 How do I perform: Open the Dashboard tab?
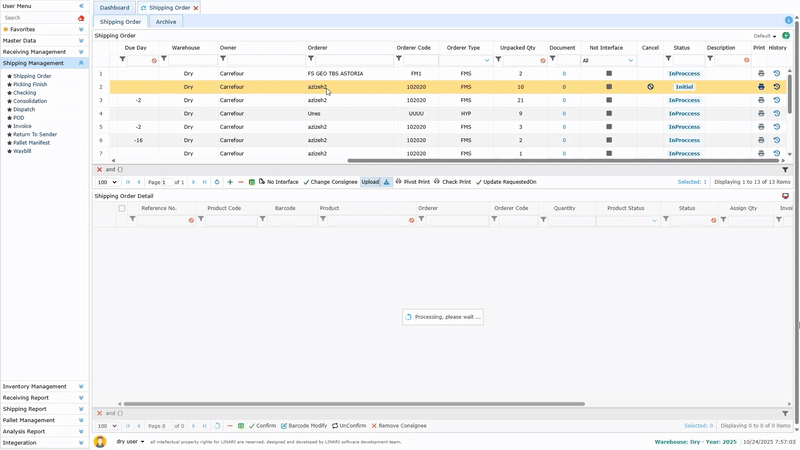pos(114,7)
